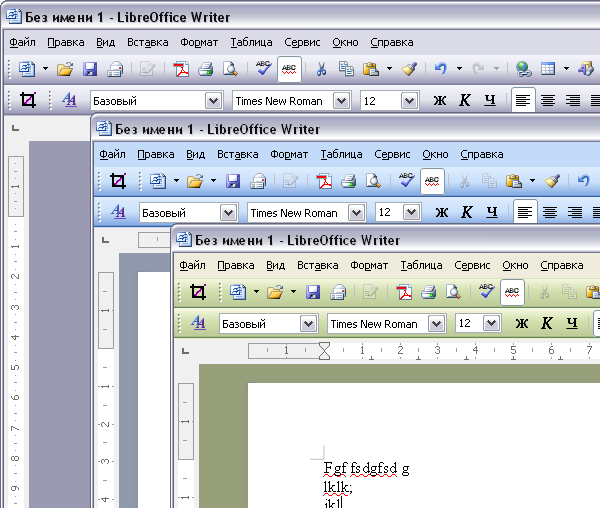
Task: Toggle Bold (Ж) in the front window
Action: point(520,324)
